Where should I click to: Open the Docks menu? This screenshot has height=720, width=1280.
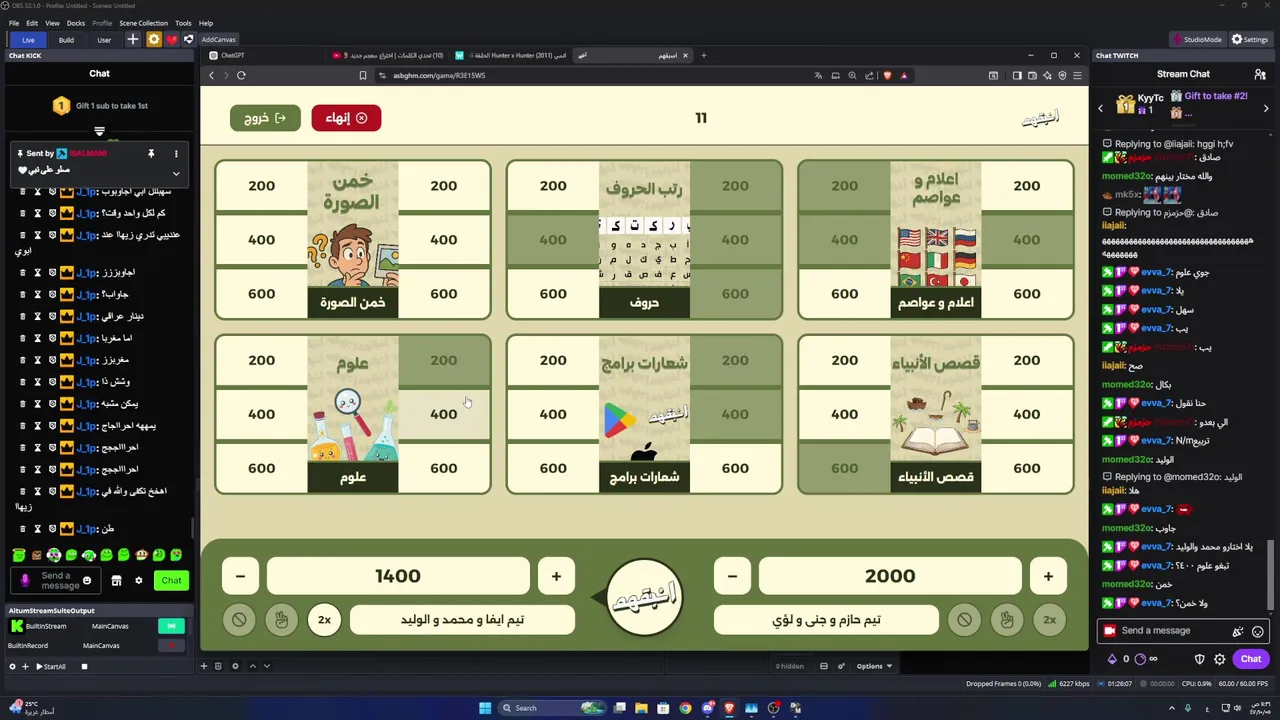(76, 23)
